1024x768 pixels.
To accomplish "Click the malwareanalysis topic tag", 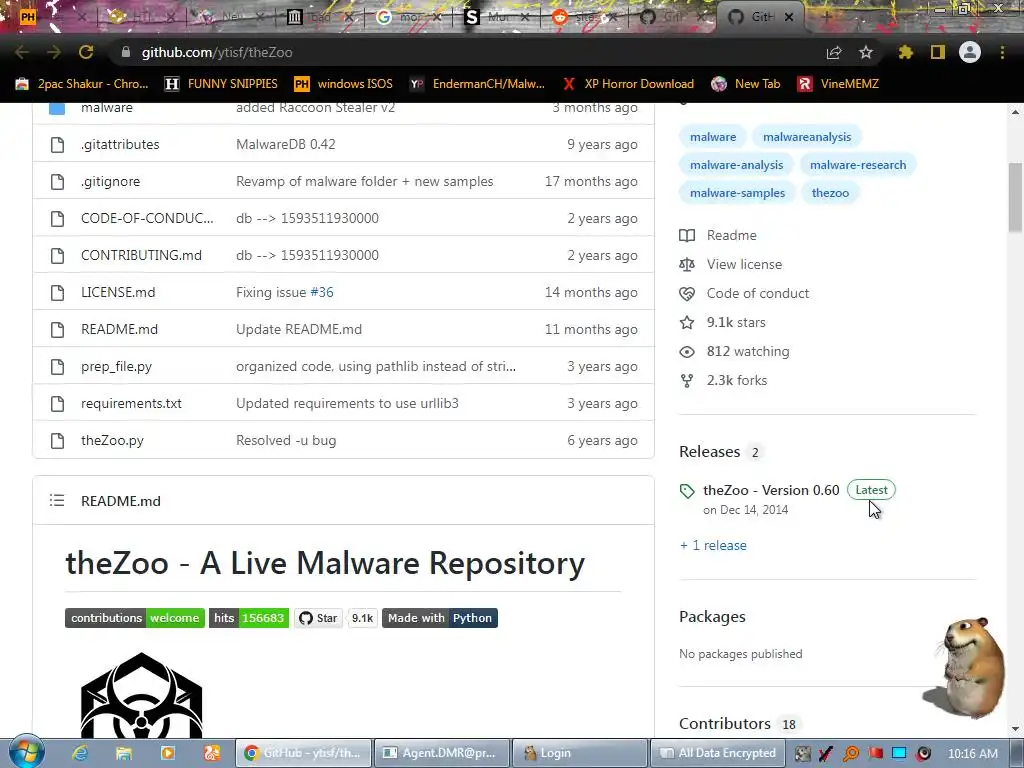I will point(807,136).
